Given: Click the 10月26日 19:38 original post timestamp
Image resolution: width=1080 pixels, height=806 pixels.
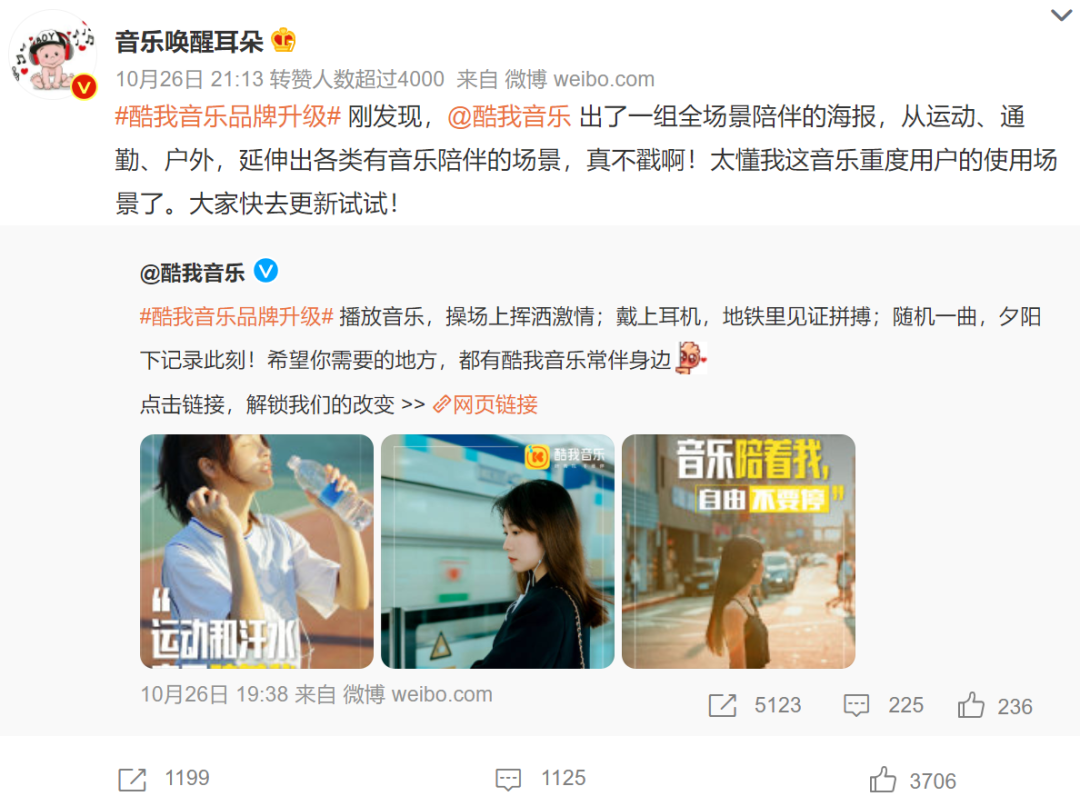Looking at the screenshot, I should (214, 694).
